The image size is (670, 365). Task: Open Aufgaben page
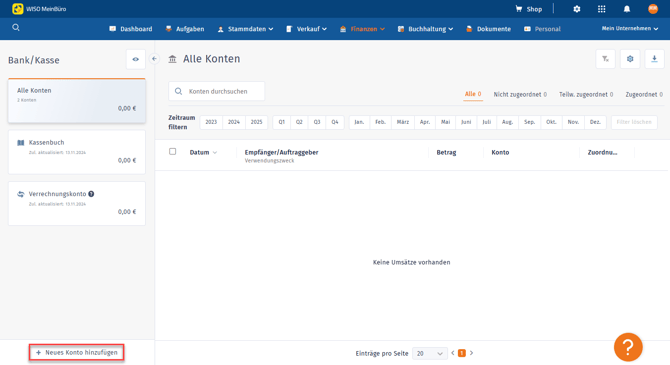click(x=185, y=29)
